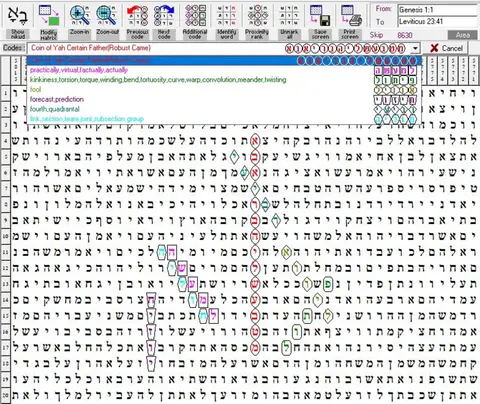Click the Unmark all icon

click(x=289, y=15)
